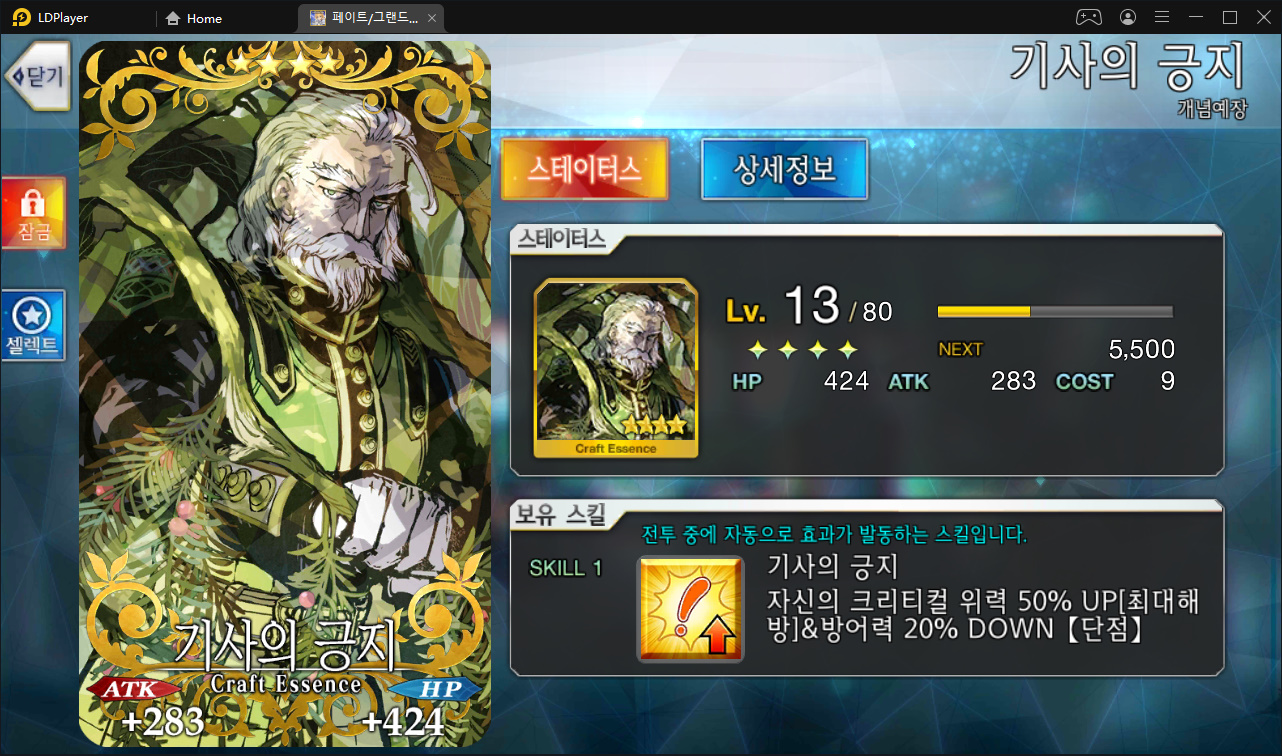Click the 닫기 close arrow button

point(37,76)
